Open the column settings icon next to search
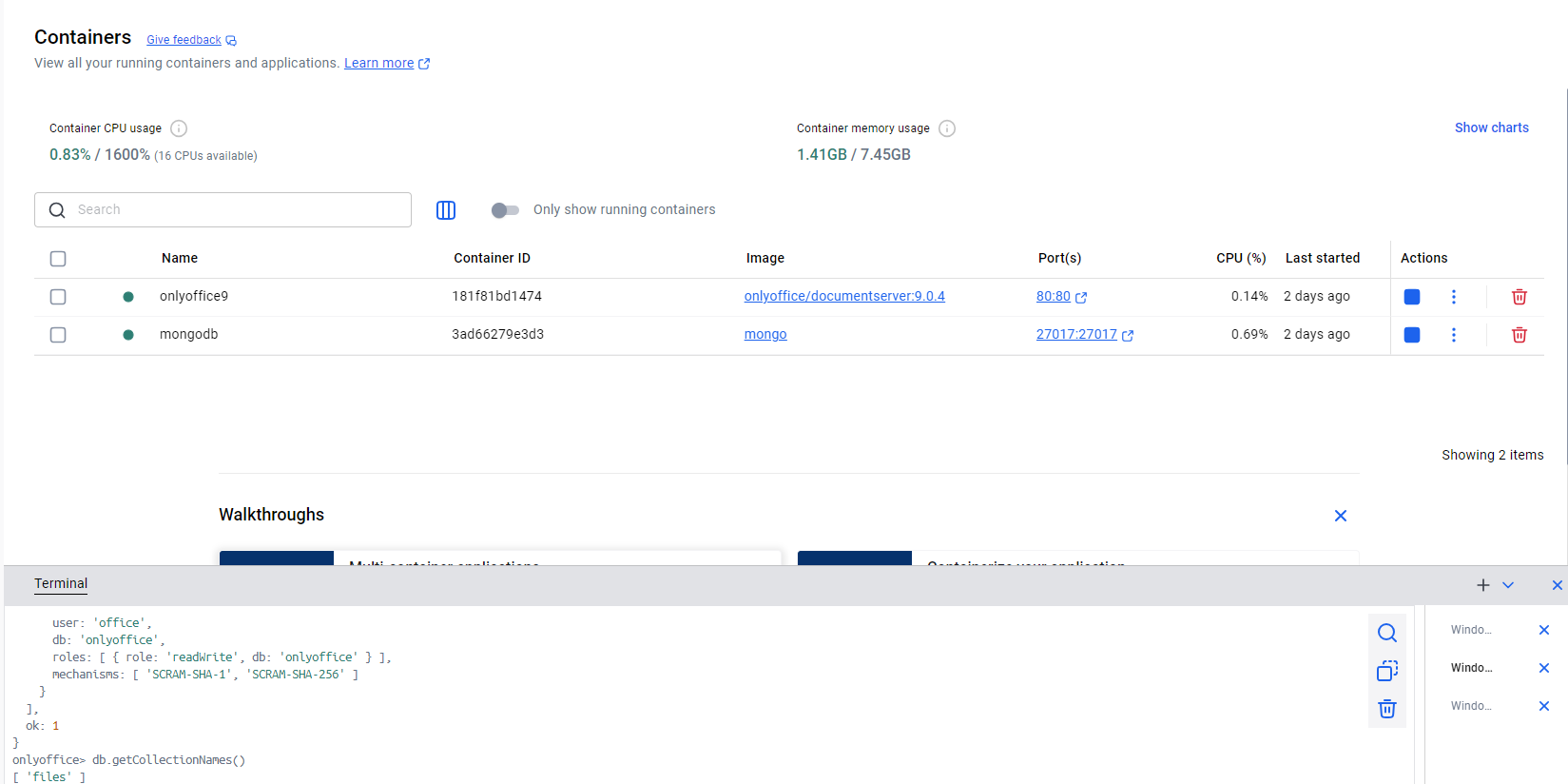Viewport: 1568px width, 784px height. tap(446, 210)
